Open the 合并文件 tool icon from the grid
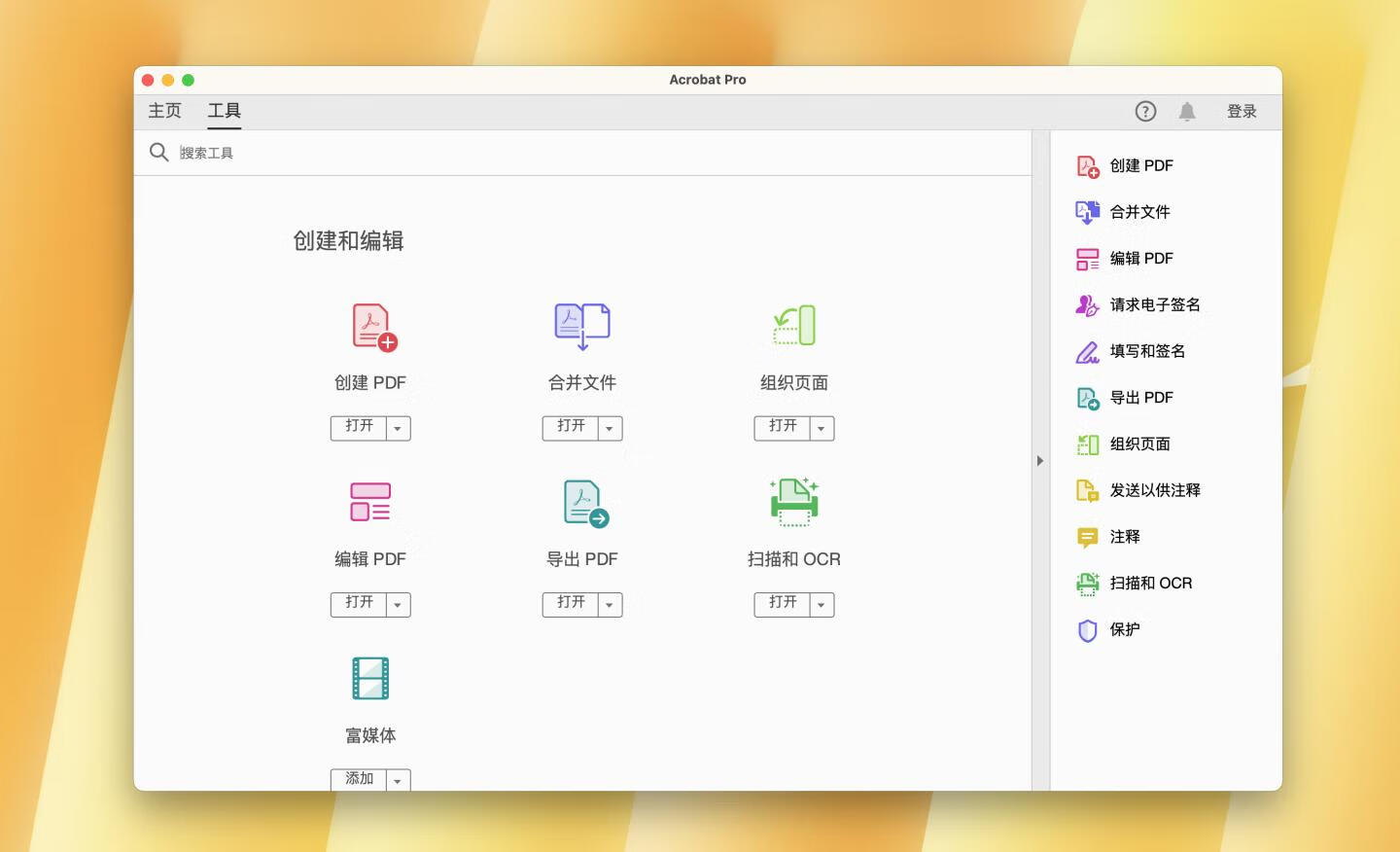Screen dimensions: 1400x852 (581, 326)
